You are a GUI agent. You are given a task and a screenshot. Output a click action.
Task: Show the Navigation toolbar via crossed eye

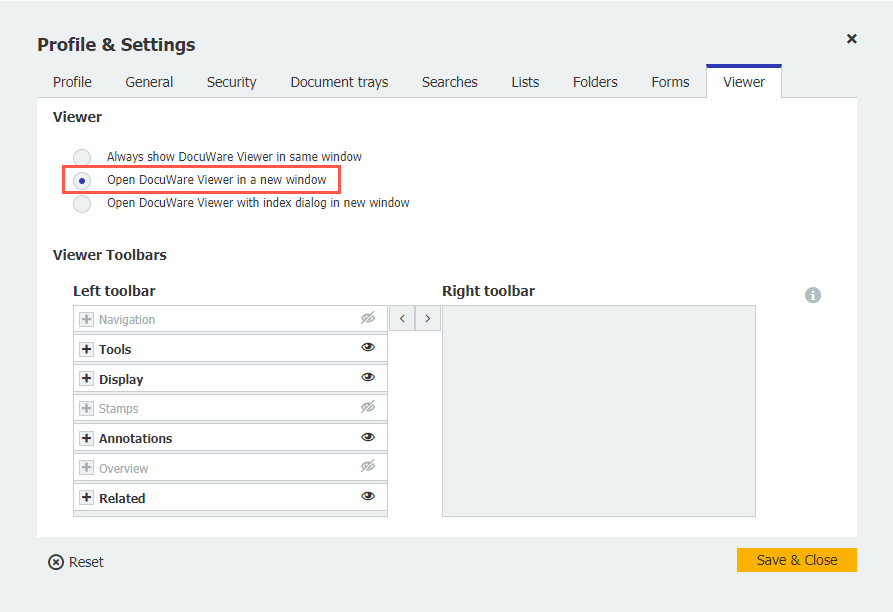368,318
